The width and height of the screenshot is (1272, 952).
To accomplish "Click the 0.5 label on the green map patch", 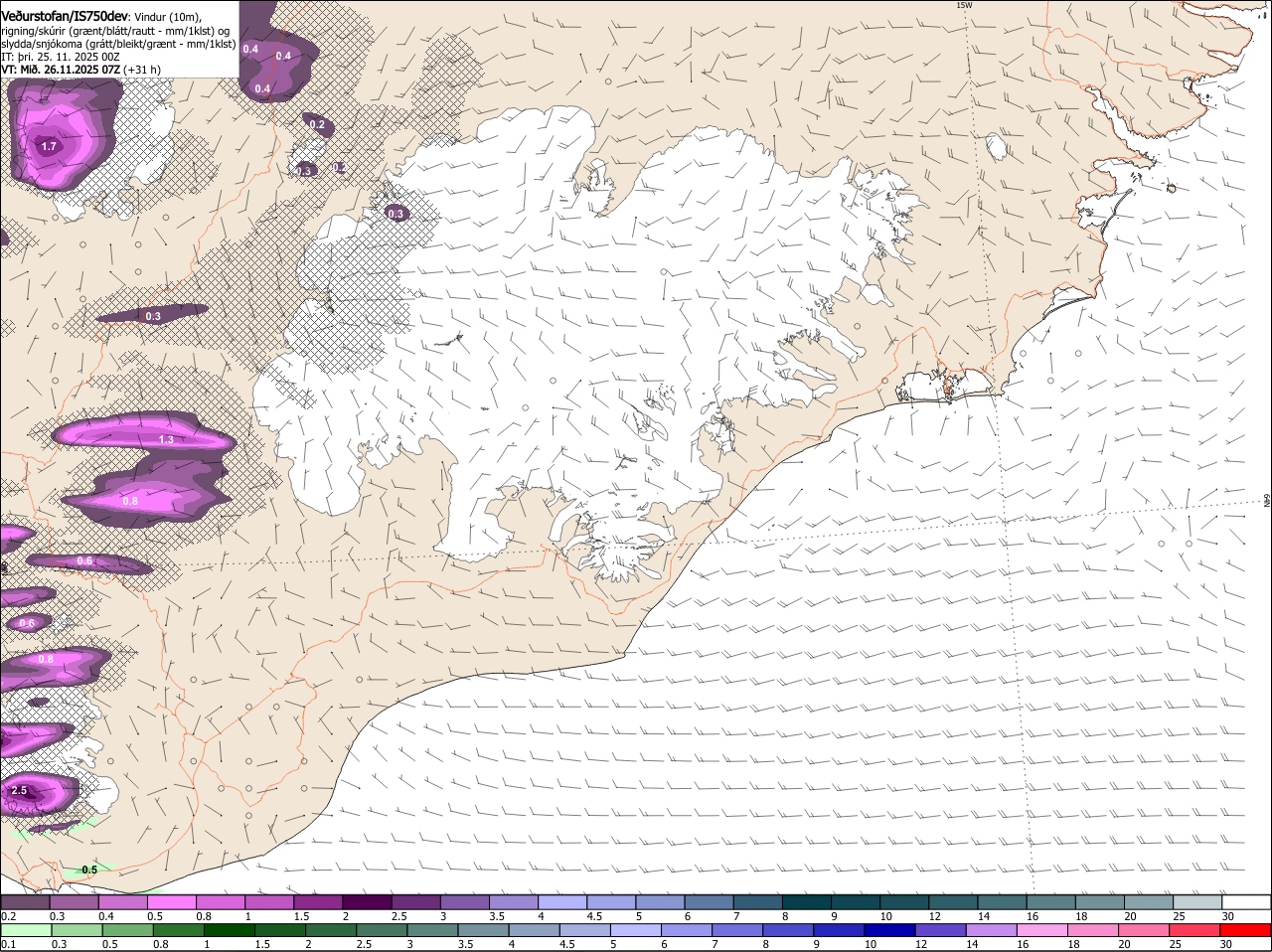I will tap(89, 870).
